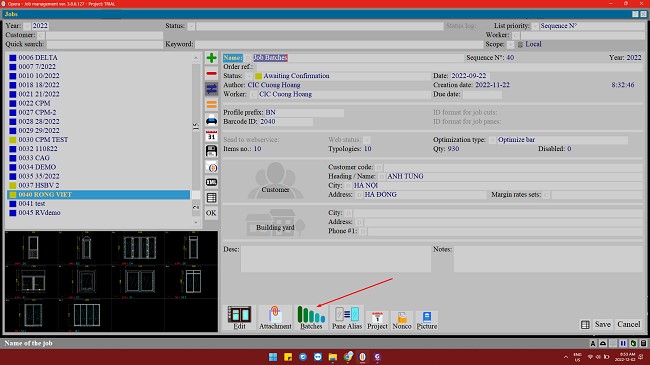Viewport: 650px width, 365px height.
Task: Click the red minus delete job icon
Action: point(211,73)
